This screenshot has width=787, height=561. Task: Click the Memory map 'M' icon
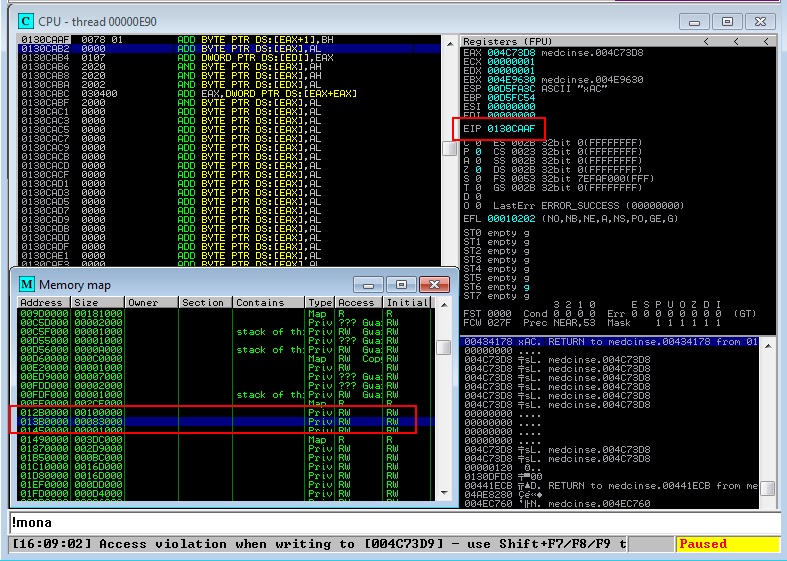coord(26,285)
